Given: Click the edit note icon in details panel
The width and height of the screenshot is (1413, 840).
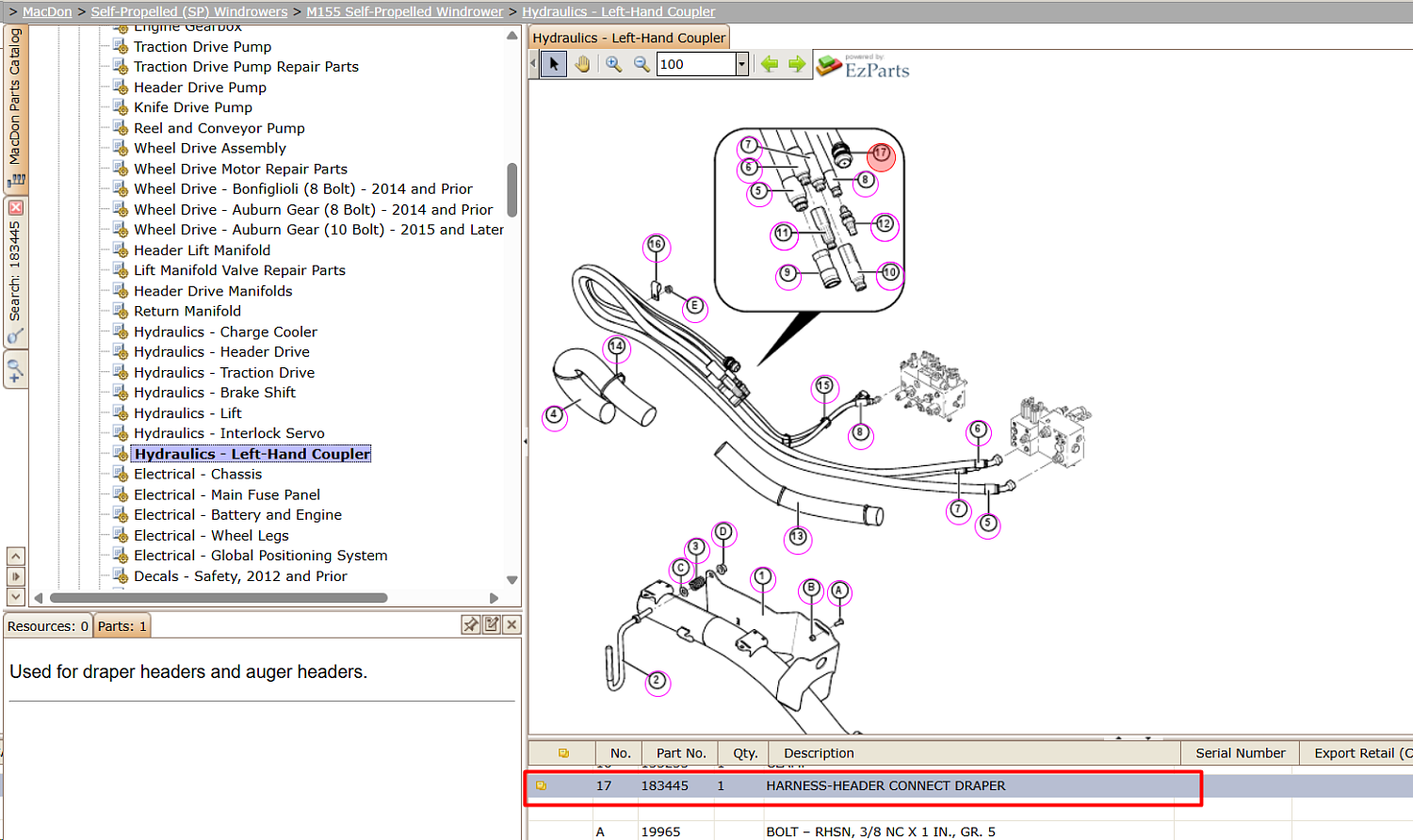Looking at the screenshot, I should pyautogui.click(x=492, y=624).
